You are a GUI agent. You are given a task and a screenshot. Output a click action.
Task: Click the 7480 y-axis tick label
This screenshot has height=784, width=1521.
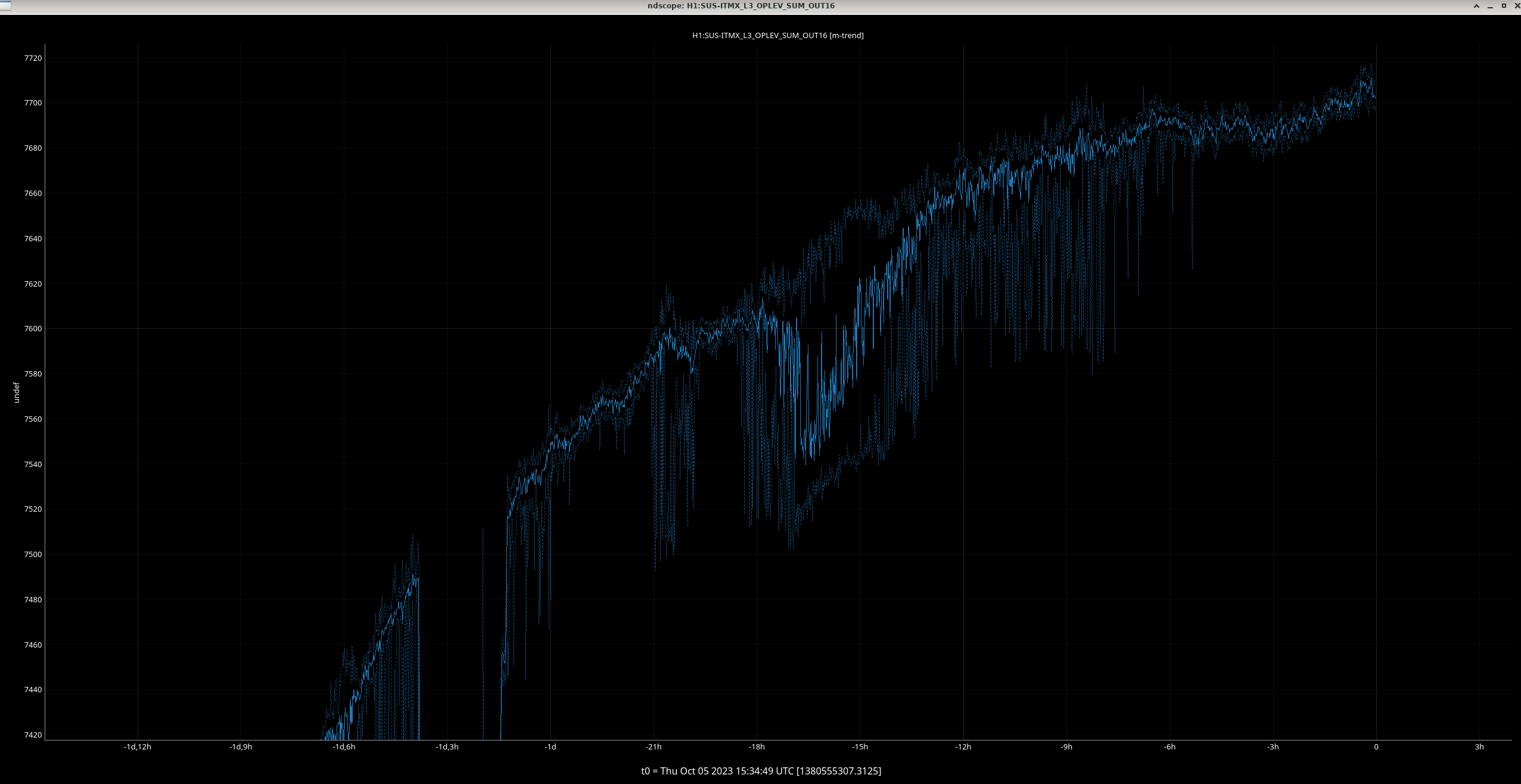tap(33, 600)
